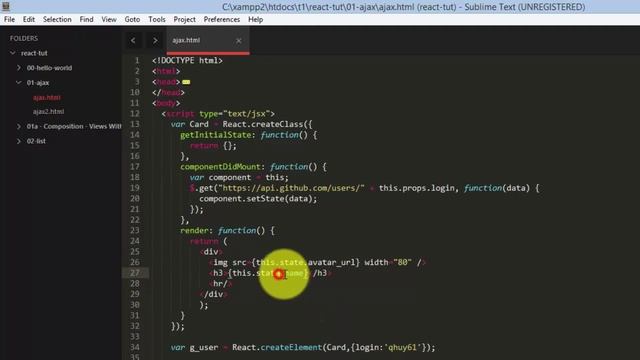This screenshot has width=640, height=360.
Task: Open the Project menu
Action: [x=184, y=19]
